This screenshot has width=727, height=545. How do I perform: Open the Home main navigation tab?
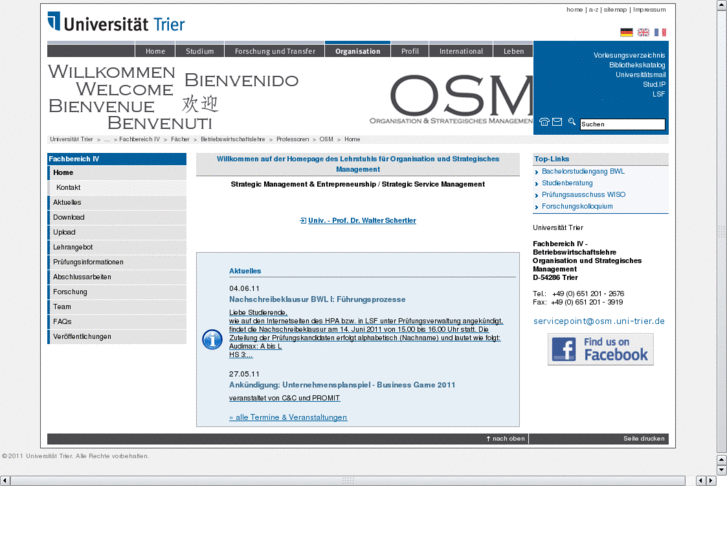155,51
